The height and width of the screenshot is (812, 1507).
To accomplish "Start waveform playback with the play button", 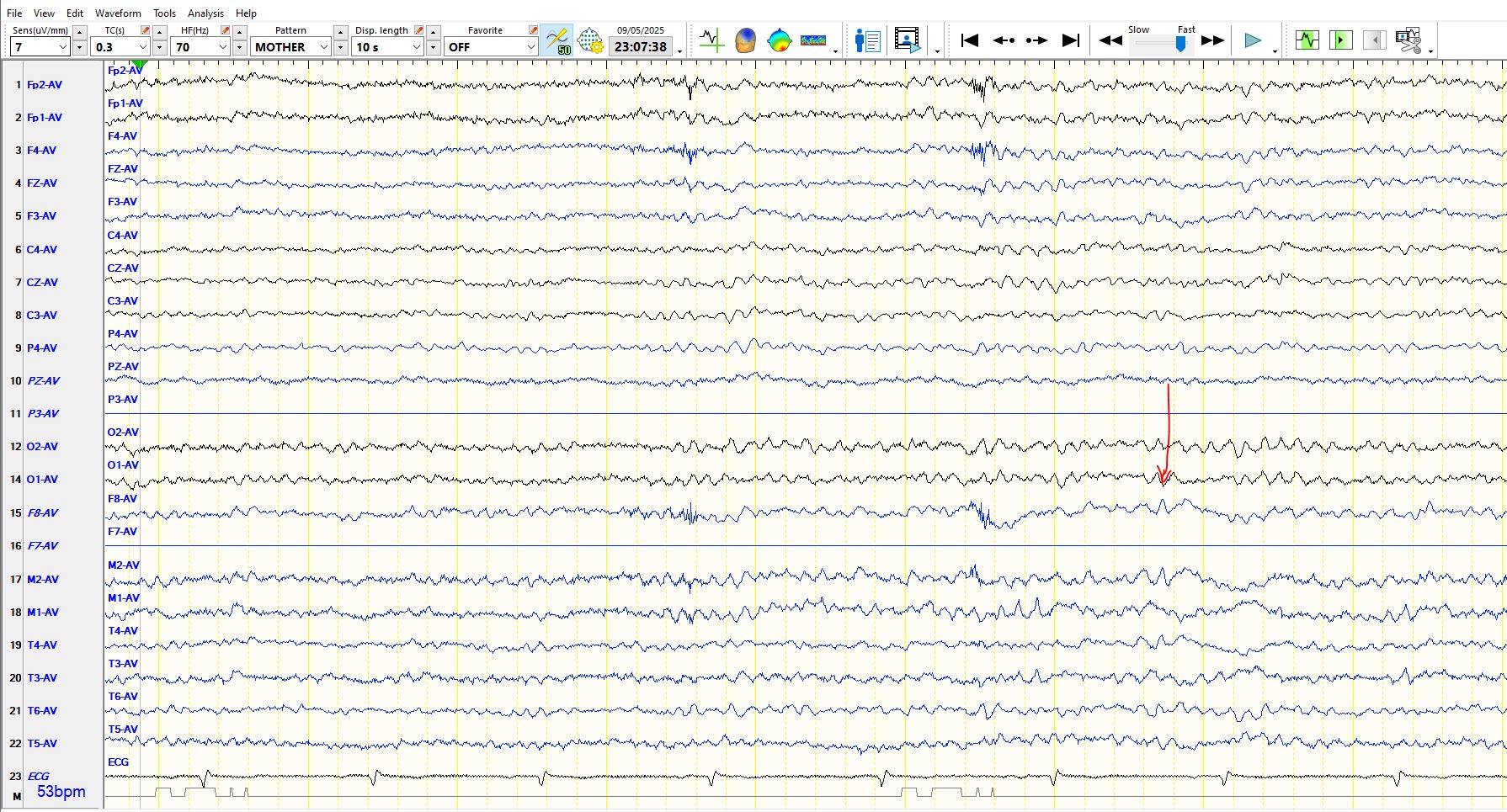I will click(x=1253, y=40).
